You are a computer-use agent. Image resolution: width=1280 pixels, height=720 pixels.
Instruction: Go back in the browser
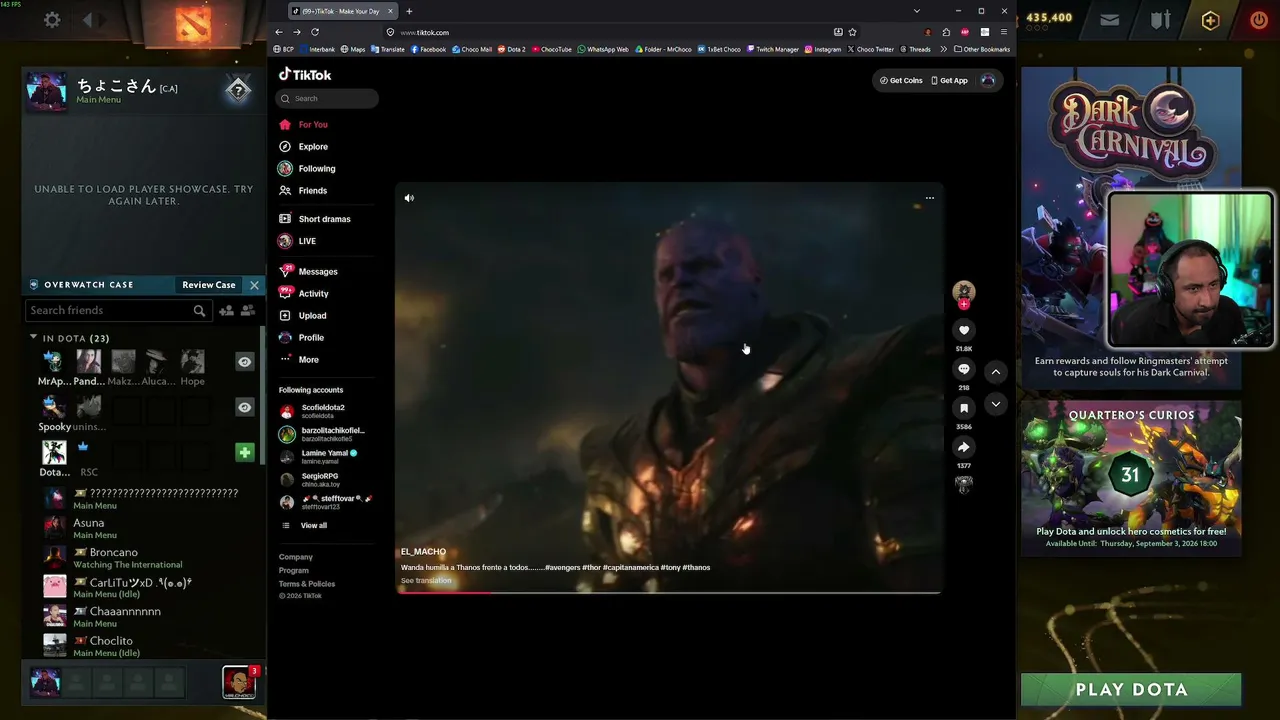(x=279, y=32)
